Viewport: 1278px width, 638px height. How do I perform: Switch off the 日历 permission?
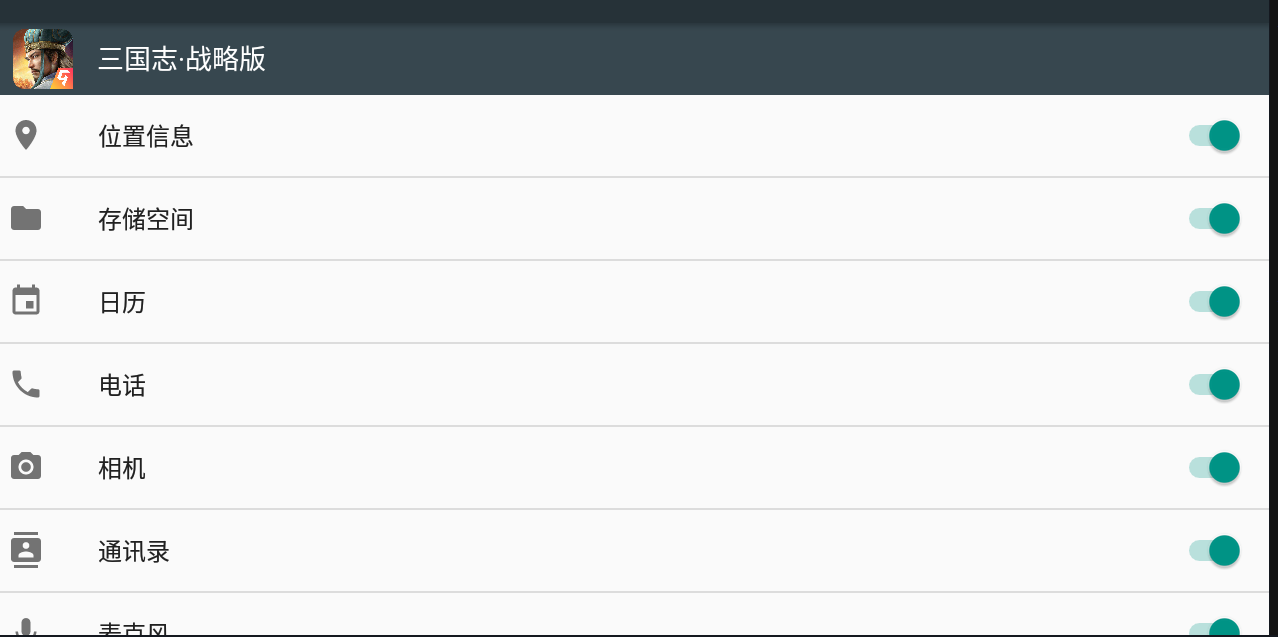tap(1214, 301)
